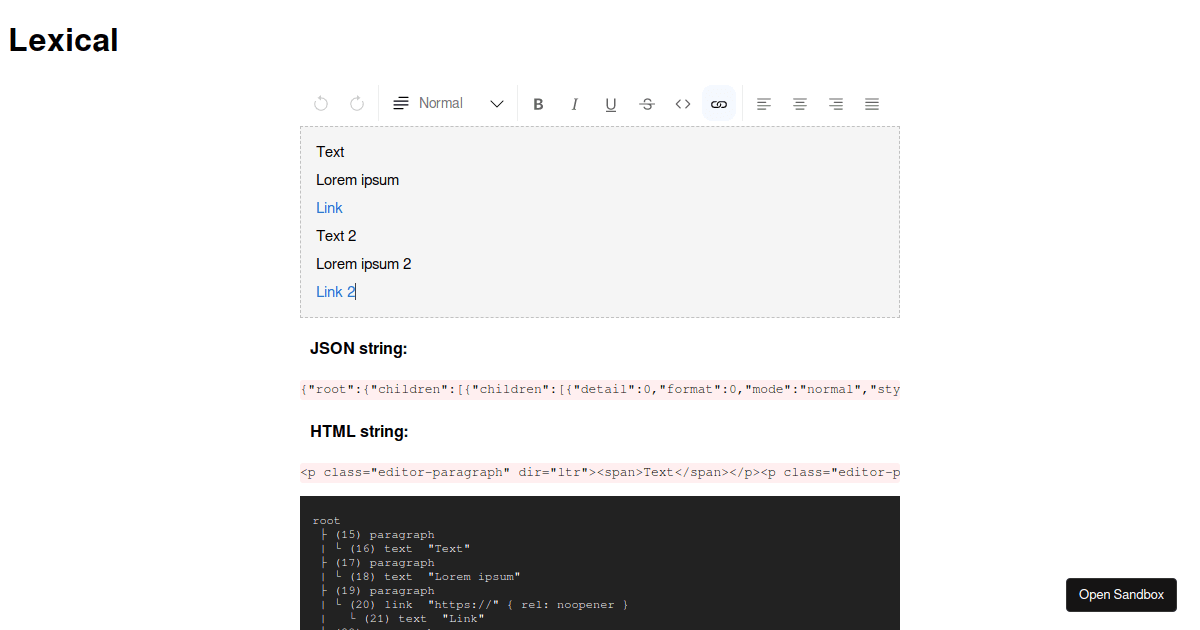Apply Bold formatting
The width and height of the screenshot is (1200, 630).
tap(538, 103)
